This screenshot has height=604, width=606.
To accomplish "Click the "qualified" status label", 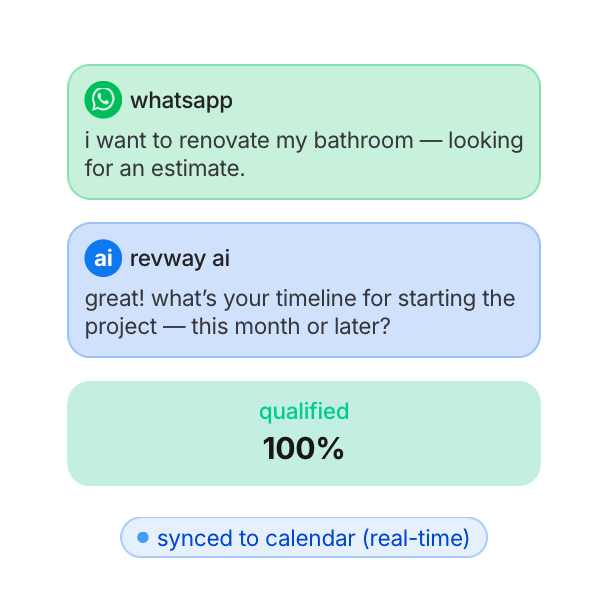I will [304, 411].
